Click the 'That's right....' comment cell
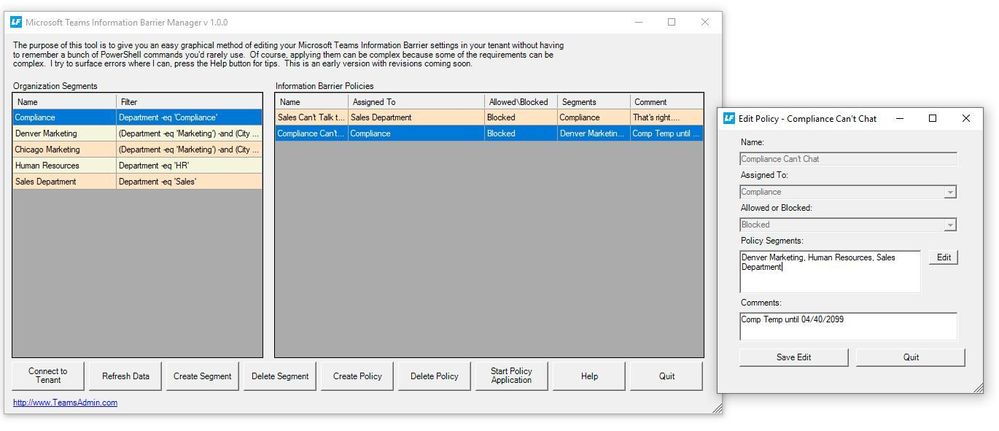The width and height of the screenshot is (999, 431). tap(666, 117)
